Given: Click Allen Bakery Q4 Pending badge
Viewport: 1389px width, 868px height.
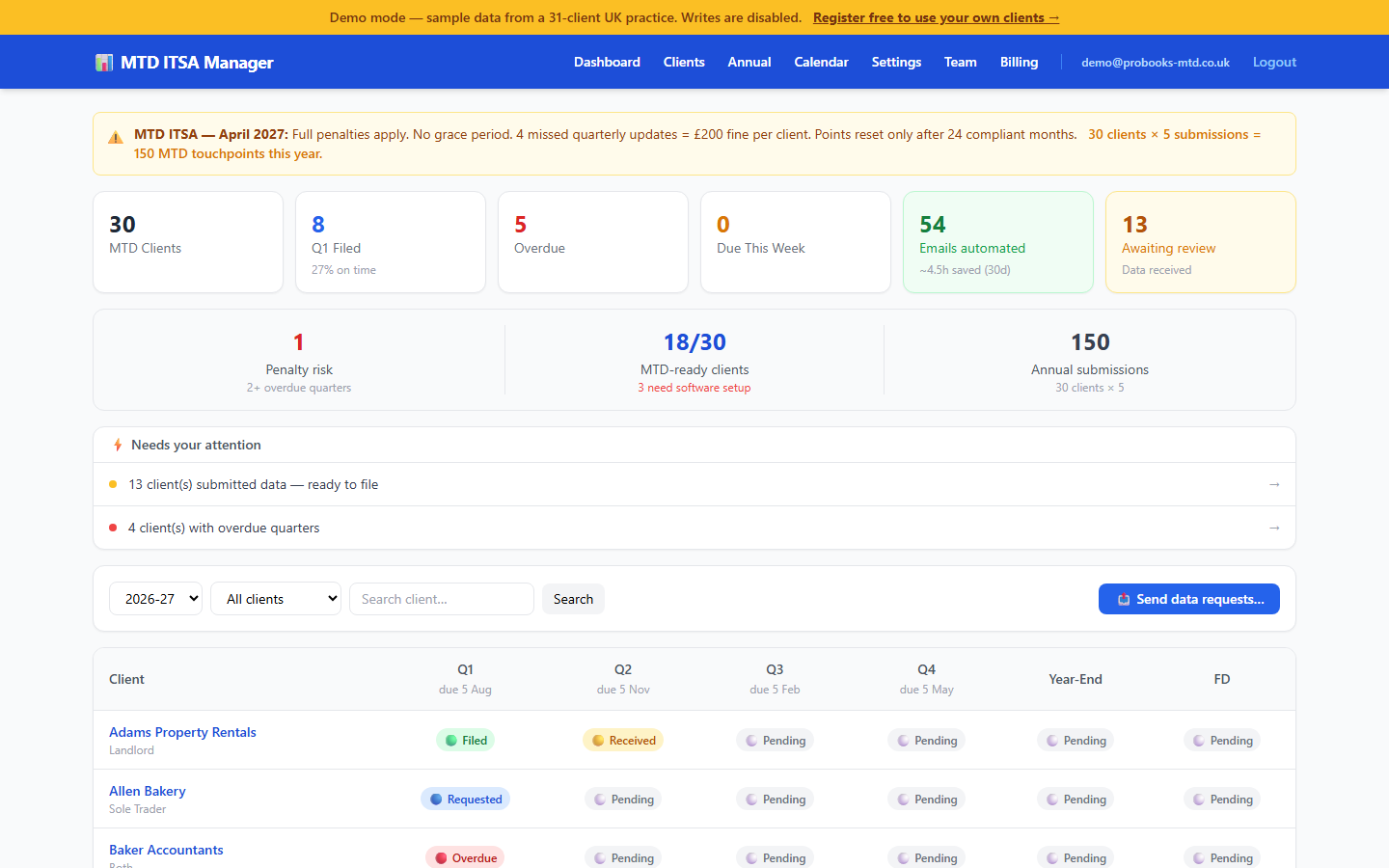Looking at the screenshot, I should (x=927, y=800).
